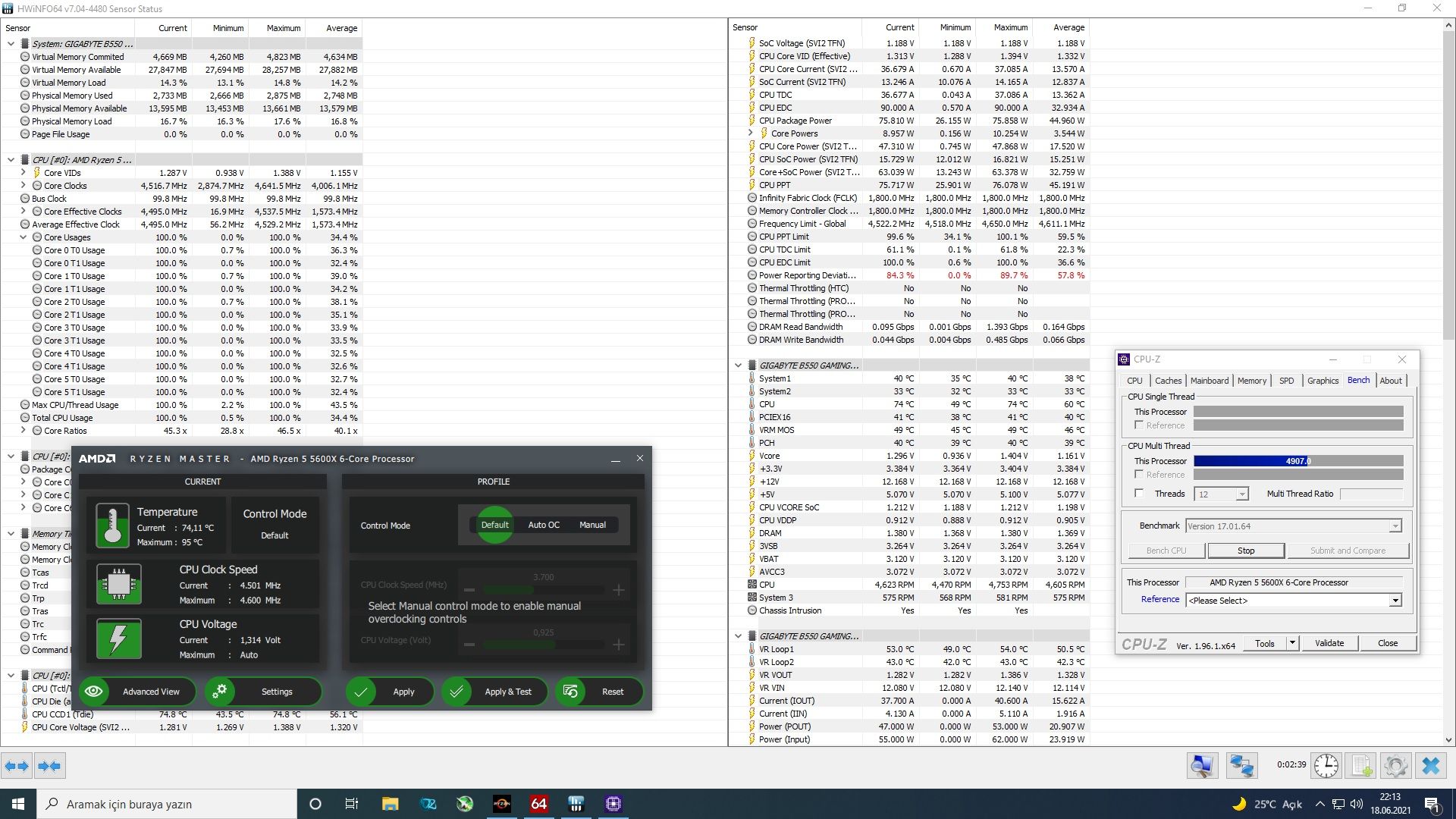Click the expand columns arrows icon

(x=17, y=766)
